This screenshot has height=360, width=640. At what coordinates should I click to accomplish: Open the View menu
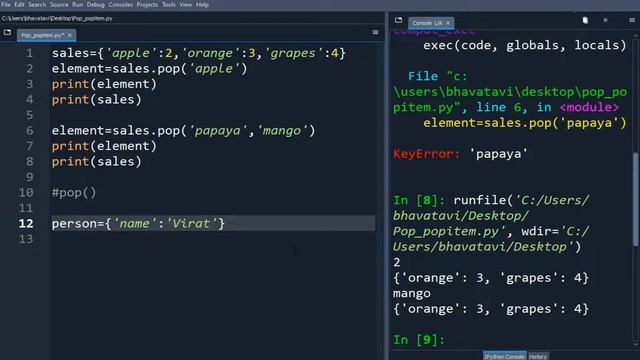pyautogui.click(x=186, y=4)
